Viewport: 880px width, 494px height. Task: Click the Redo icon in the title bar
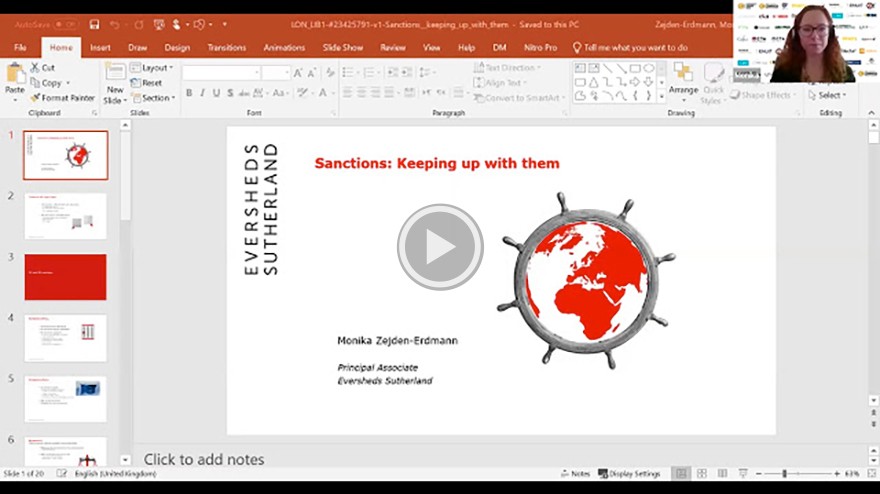coord(139,25)
